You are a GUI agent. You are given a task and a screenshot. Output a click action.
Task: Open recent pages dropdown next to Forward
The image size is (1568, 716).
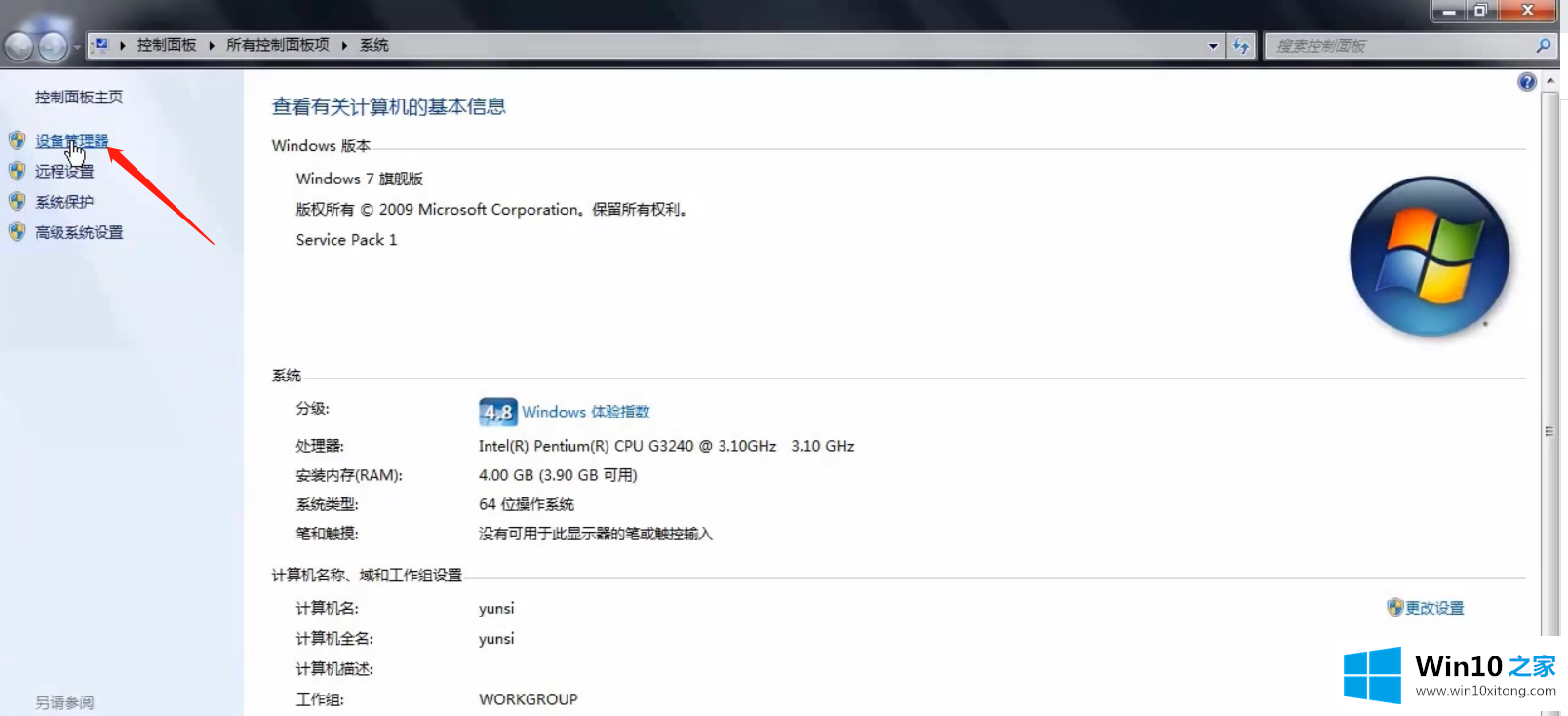click(x=77, y=47)
